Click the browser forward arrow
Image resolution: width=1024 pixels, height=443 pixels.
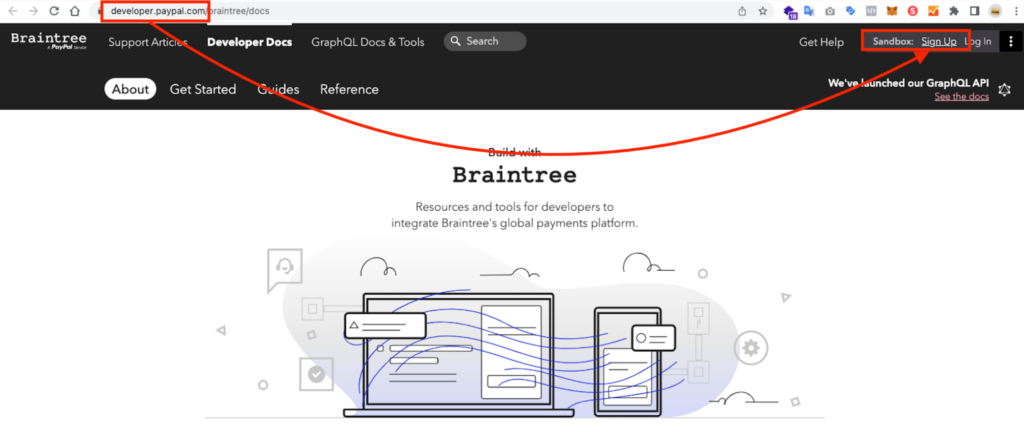[x=33, y=11]
